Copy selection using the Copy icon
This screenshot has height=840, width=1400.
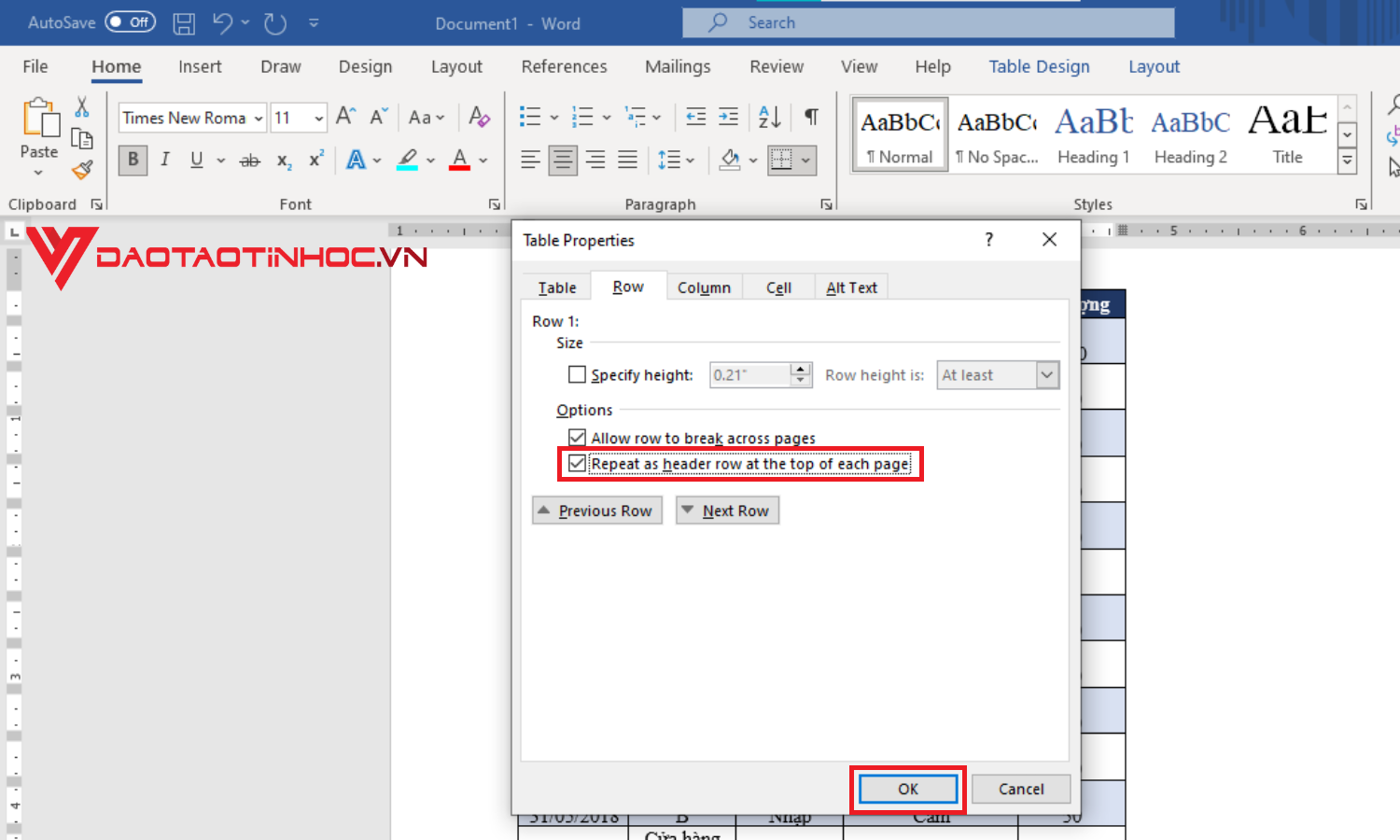82,139
